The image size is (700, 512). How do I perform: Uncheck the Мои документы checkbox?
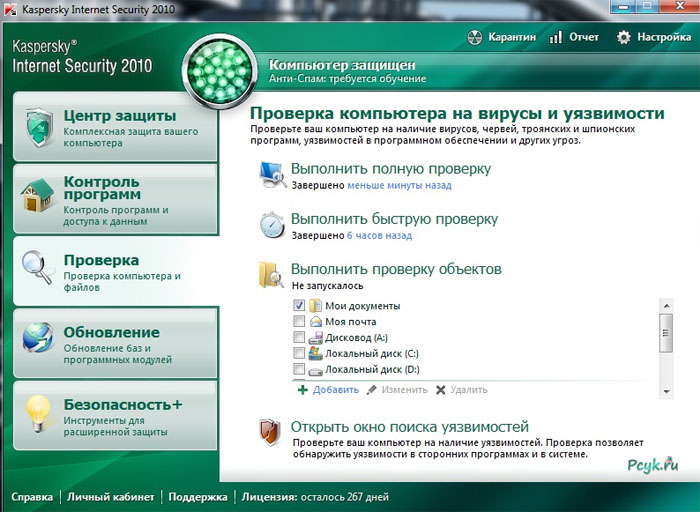[299, 305]
